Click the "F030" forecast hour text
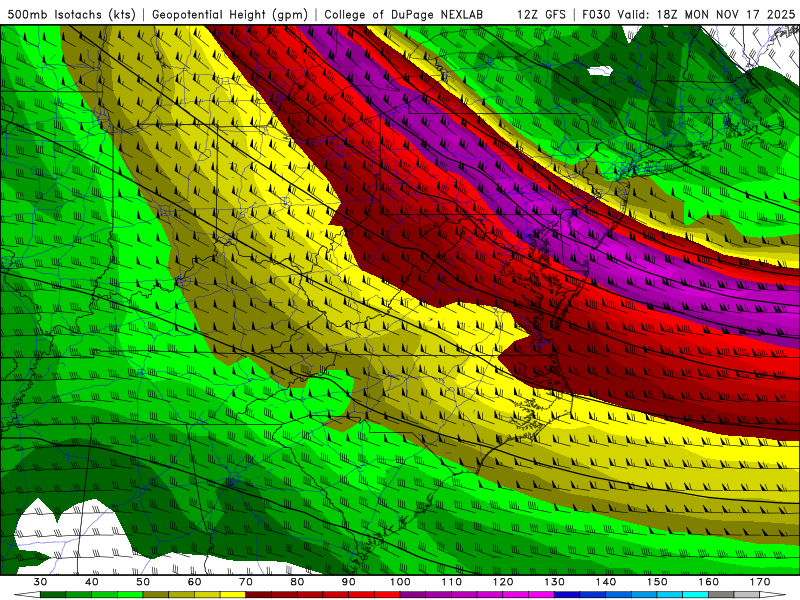Screen dimensions: 800x600 pos(596,14)
